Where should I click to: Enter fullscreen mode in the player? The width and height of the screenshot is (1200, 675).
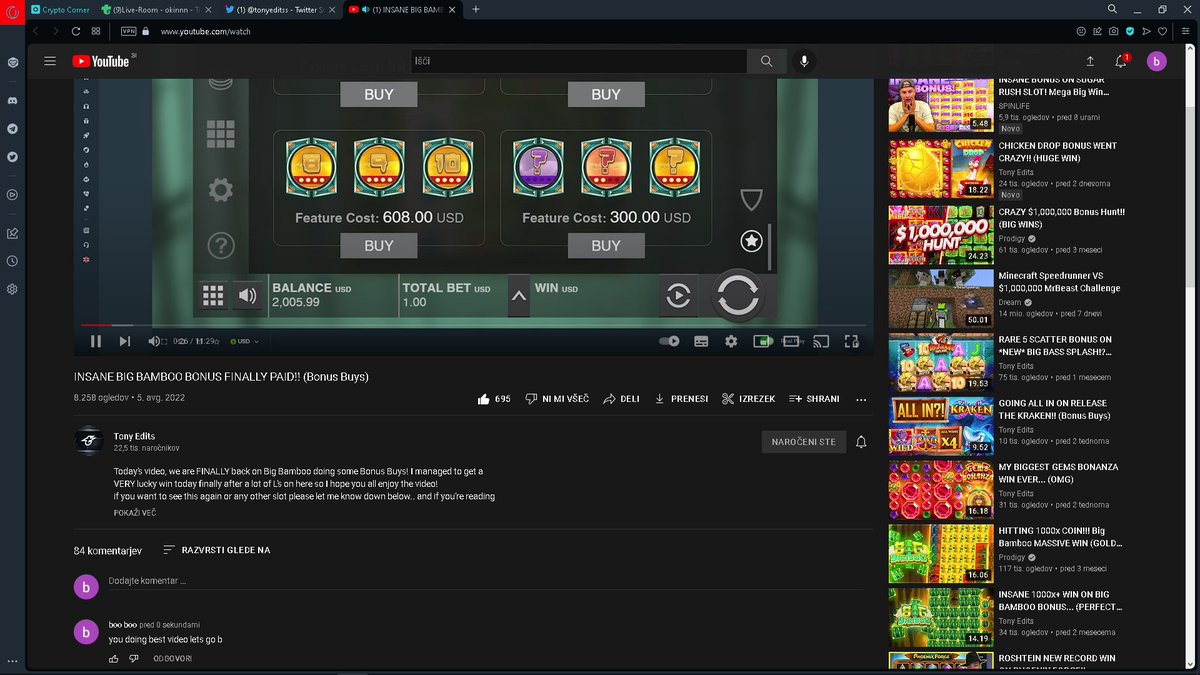pos(852,341)
